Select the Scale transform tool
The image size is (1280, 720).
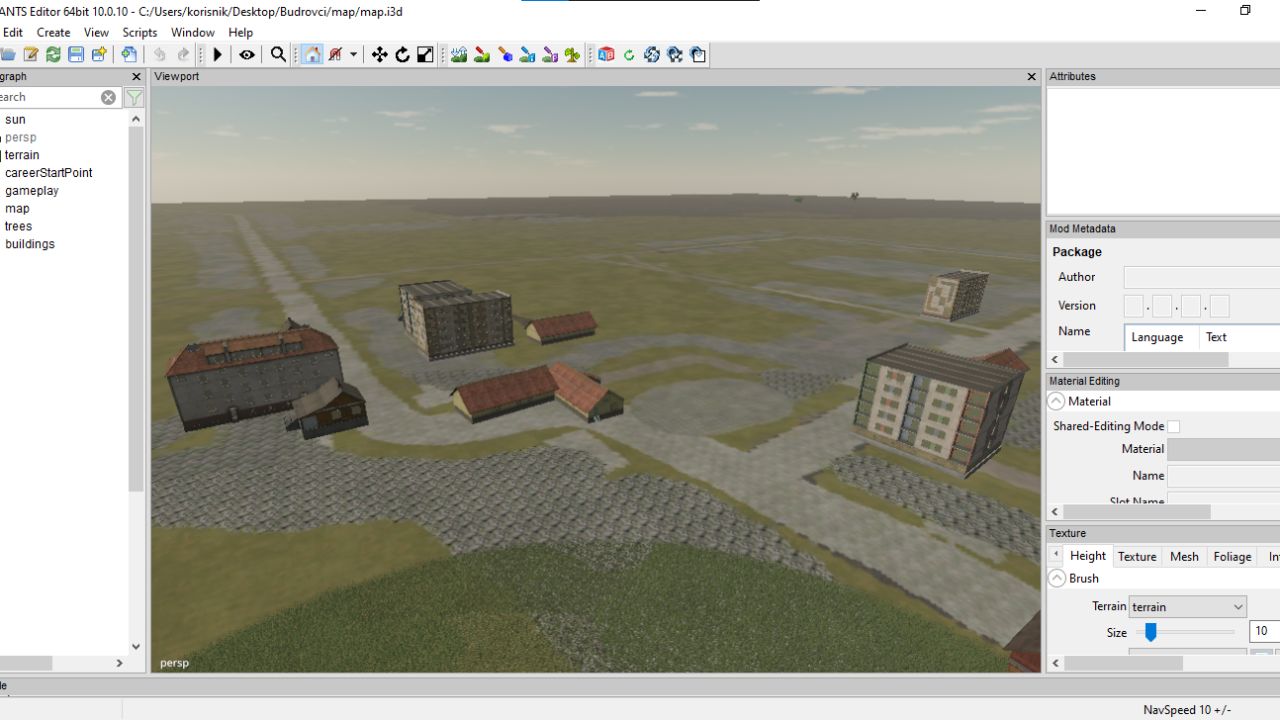425,55
